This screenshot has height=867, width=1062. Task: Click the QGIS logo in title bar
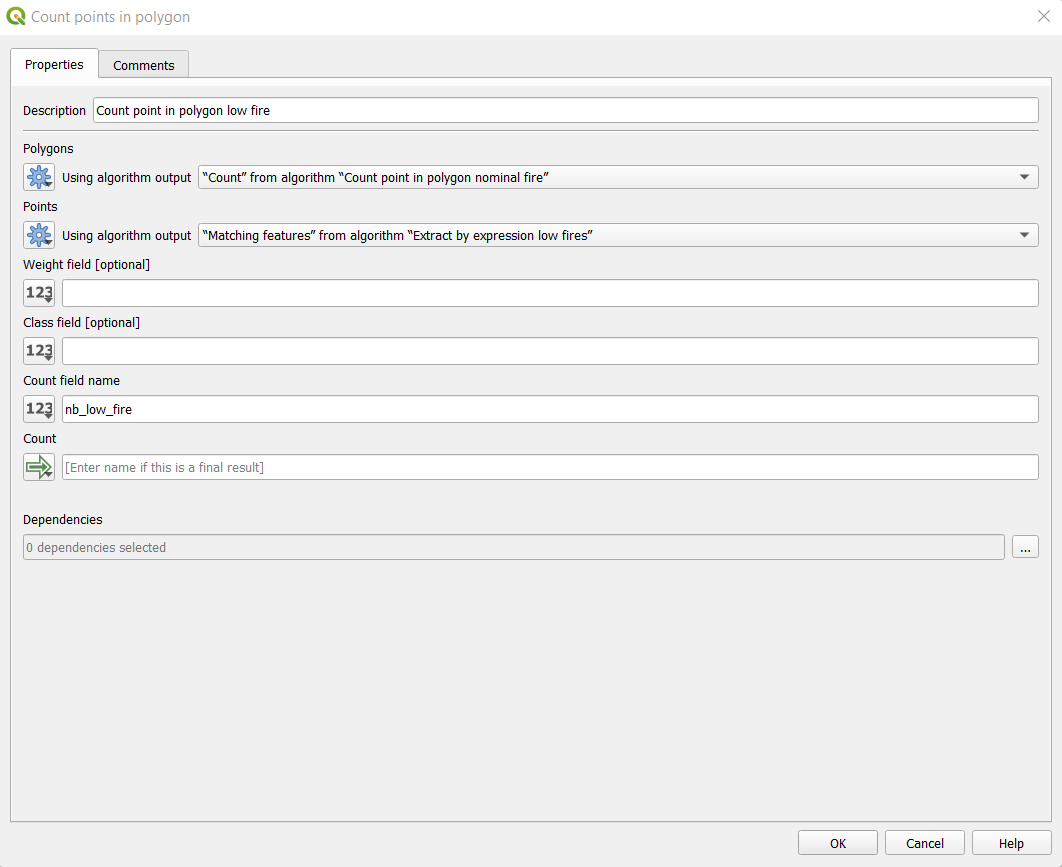coord(16,17)
